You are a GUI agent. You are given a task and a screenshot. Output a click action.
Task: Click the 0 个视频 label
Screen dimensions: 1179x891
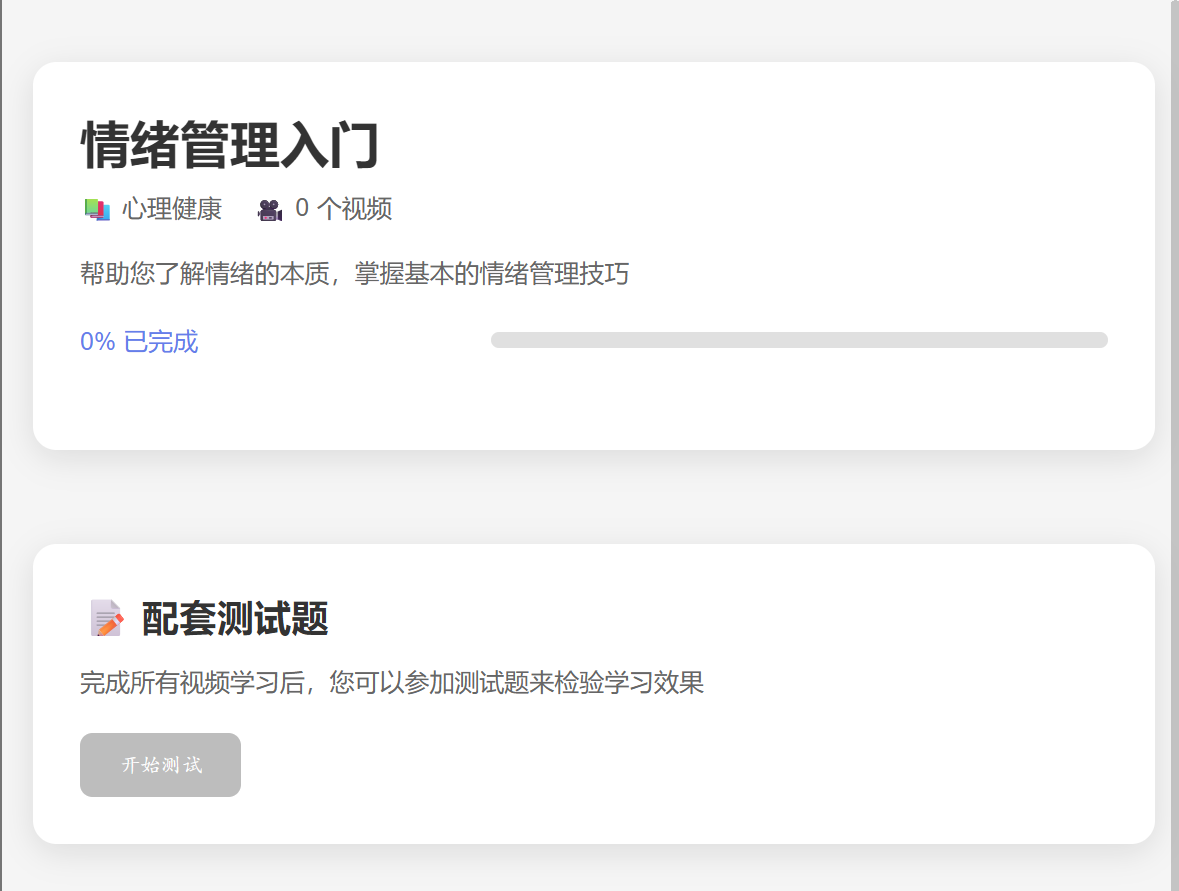[x=344, y=209]
